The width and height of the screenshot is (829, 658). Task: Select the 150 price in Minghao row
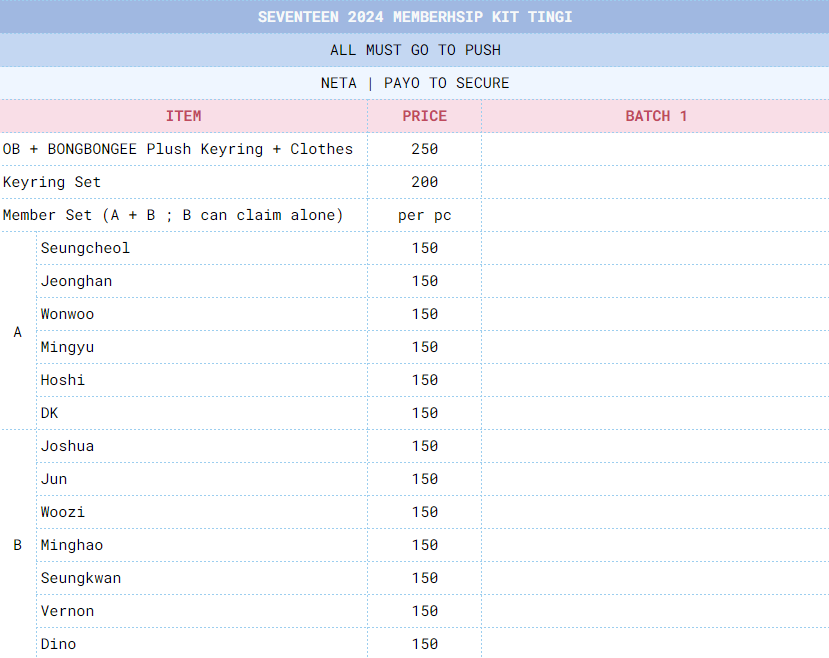pos(425,545)
